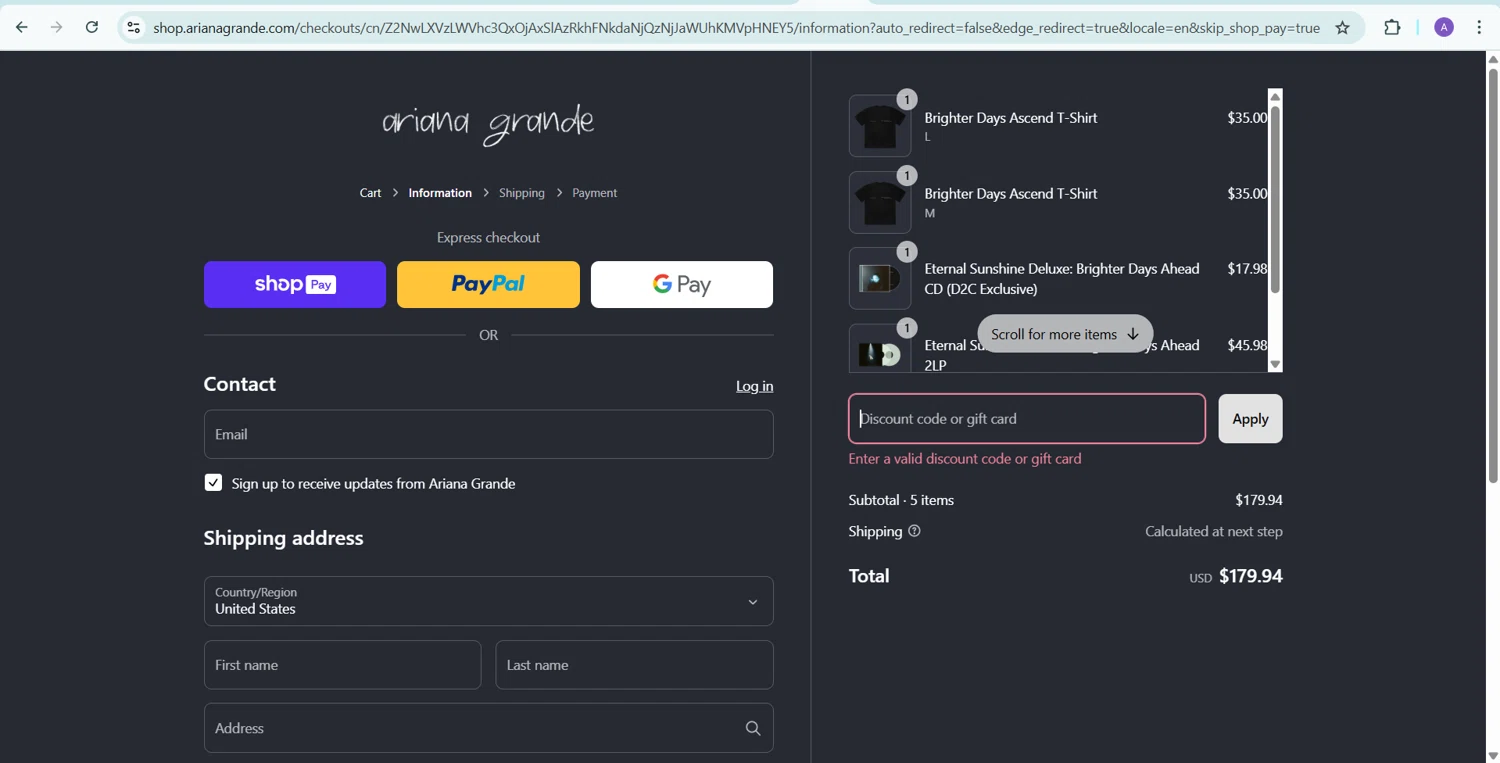Go back to the previous browser page
The width and height of the screenshot is (1500, 763).
point(22,27)
